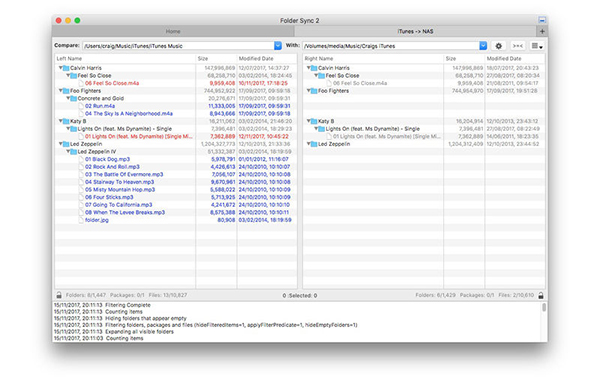Click the With path field
The width and height of the screenshot is (600, 380).
tap(391, 46)
